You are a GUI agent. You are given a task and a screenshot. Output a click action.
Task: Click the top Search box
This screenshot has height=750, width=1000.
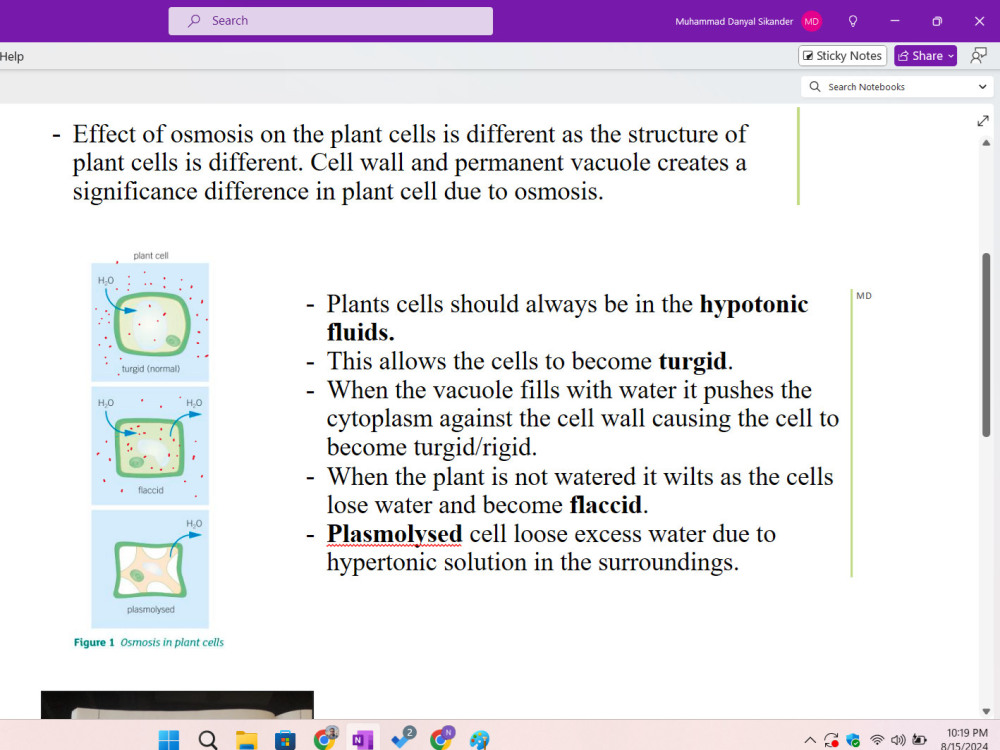pos(330,21)
